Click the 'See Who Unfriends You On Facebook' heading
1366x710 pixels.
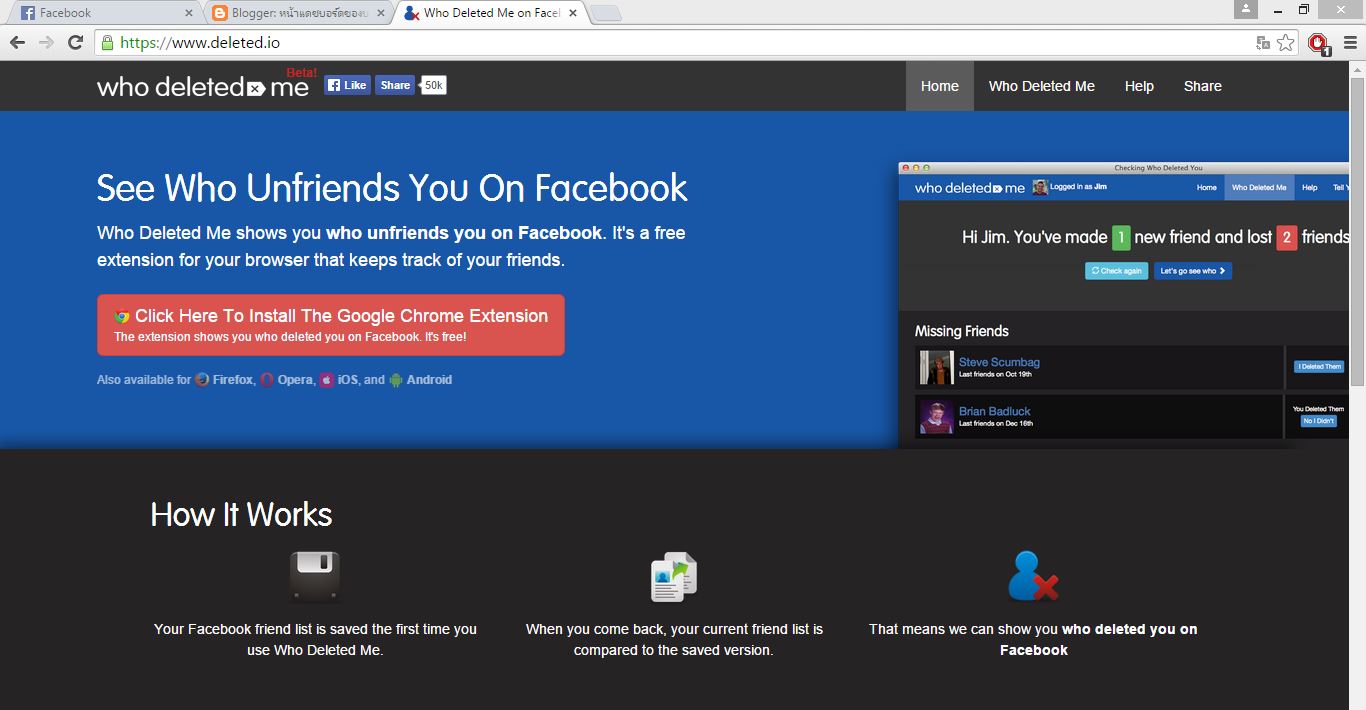pos(392,188)
